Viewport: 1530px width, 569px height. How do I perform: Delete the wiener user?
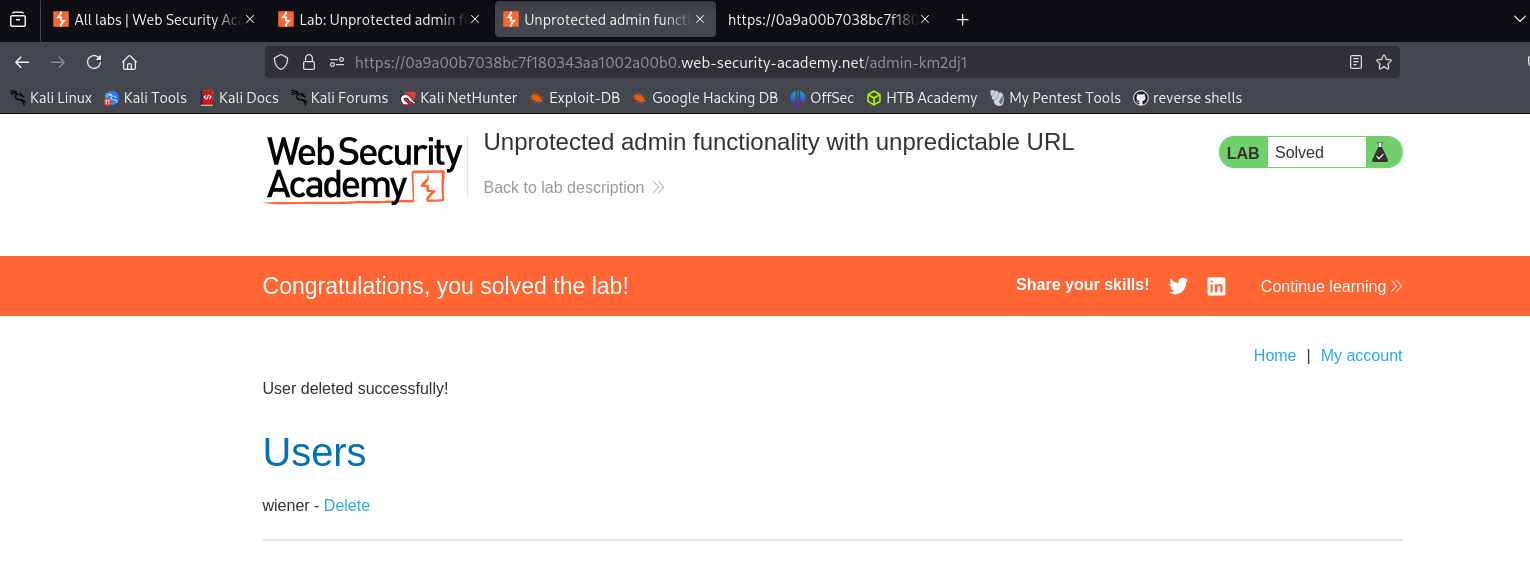coord(346,506)
